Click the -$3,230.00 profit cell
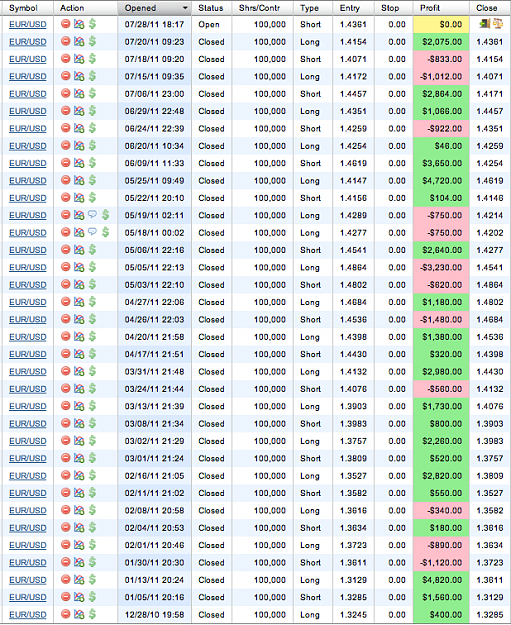511x625 pixels. [441, 267]
